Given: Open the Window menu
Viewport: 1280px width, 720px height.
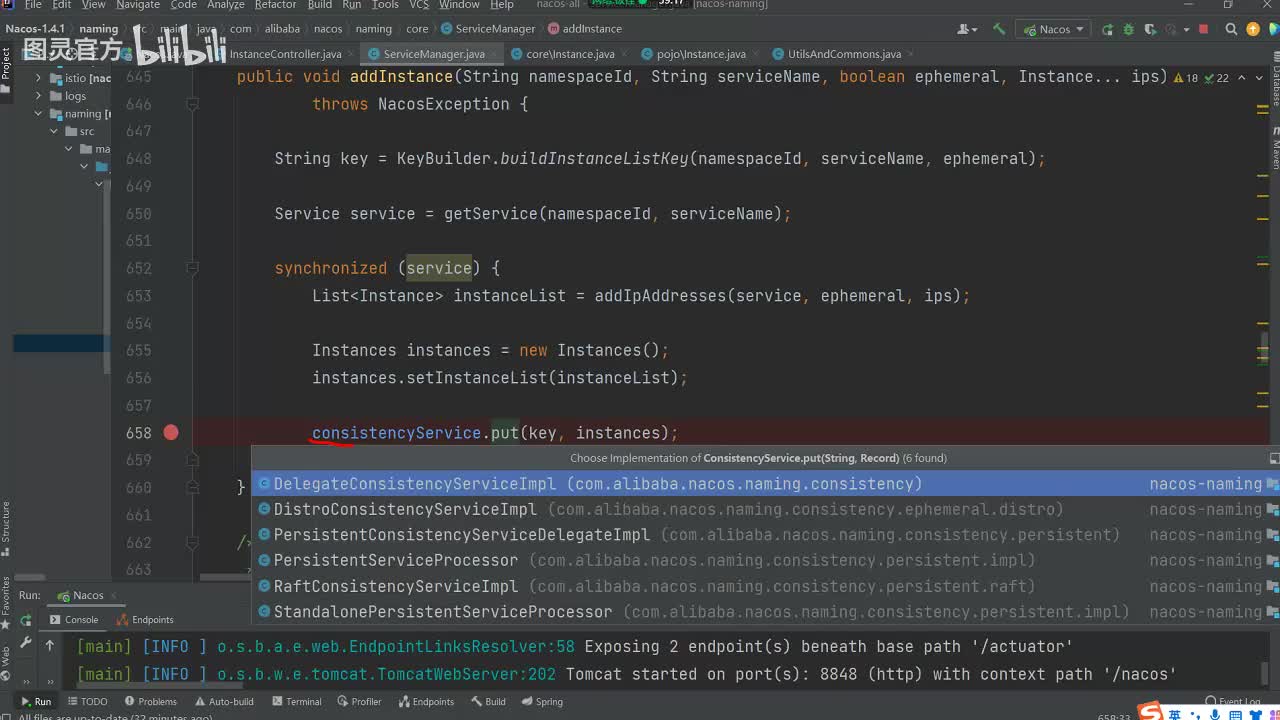Looking at the screenshot, I should click(459, 5).
